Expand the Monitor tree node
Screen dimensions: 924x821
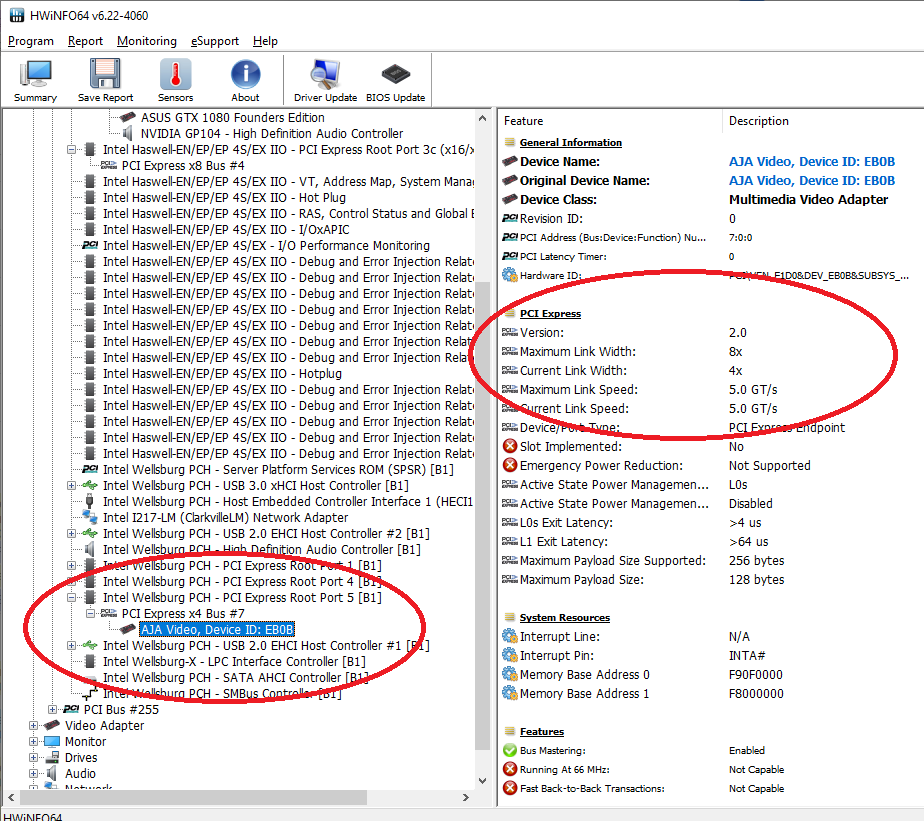(x=33, y=741)
